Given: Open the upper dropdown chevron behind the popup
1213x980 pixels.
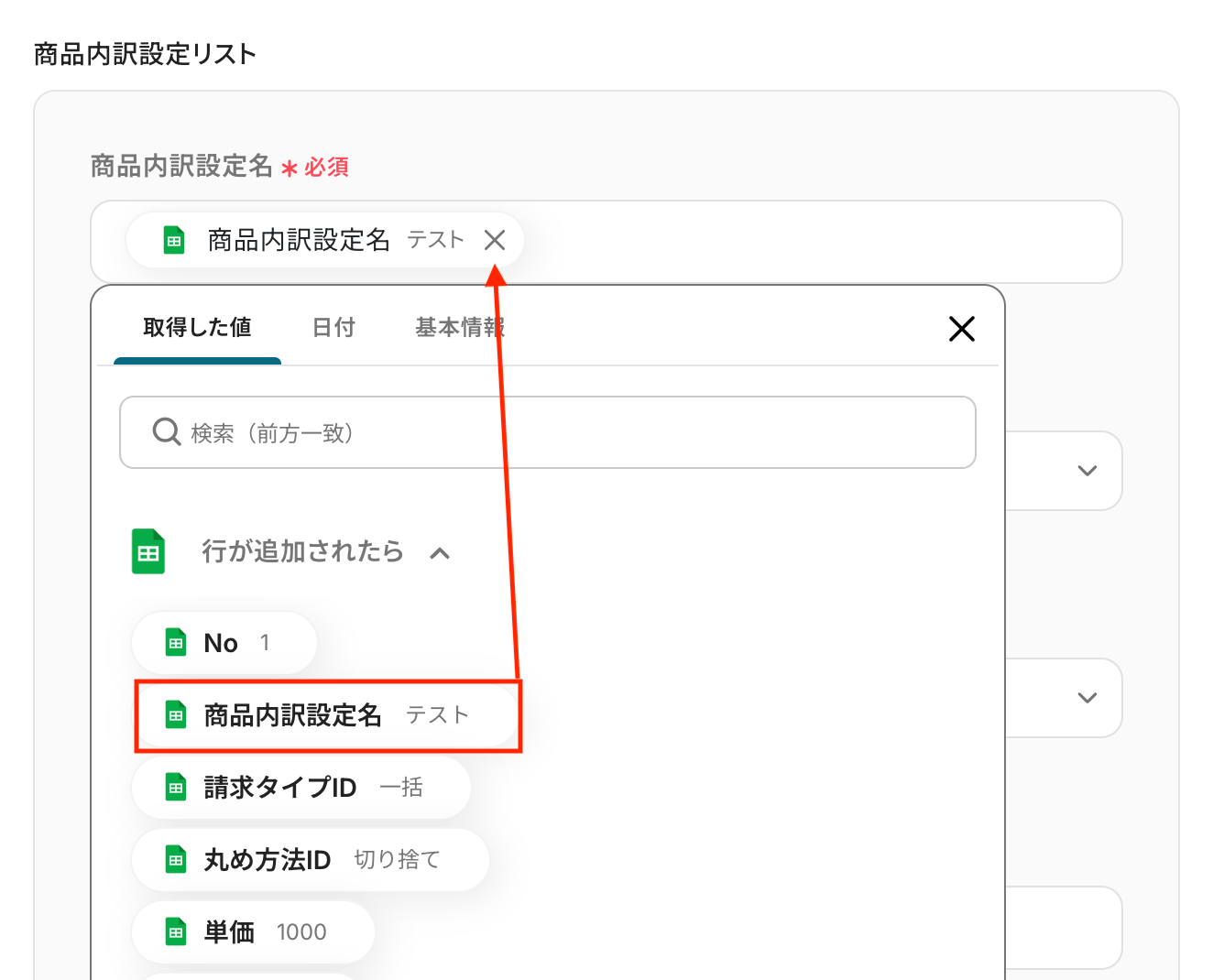Looking at the screenshot, I should (x=1087, y=471).
